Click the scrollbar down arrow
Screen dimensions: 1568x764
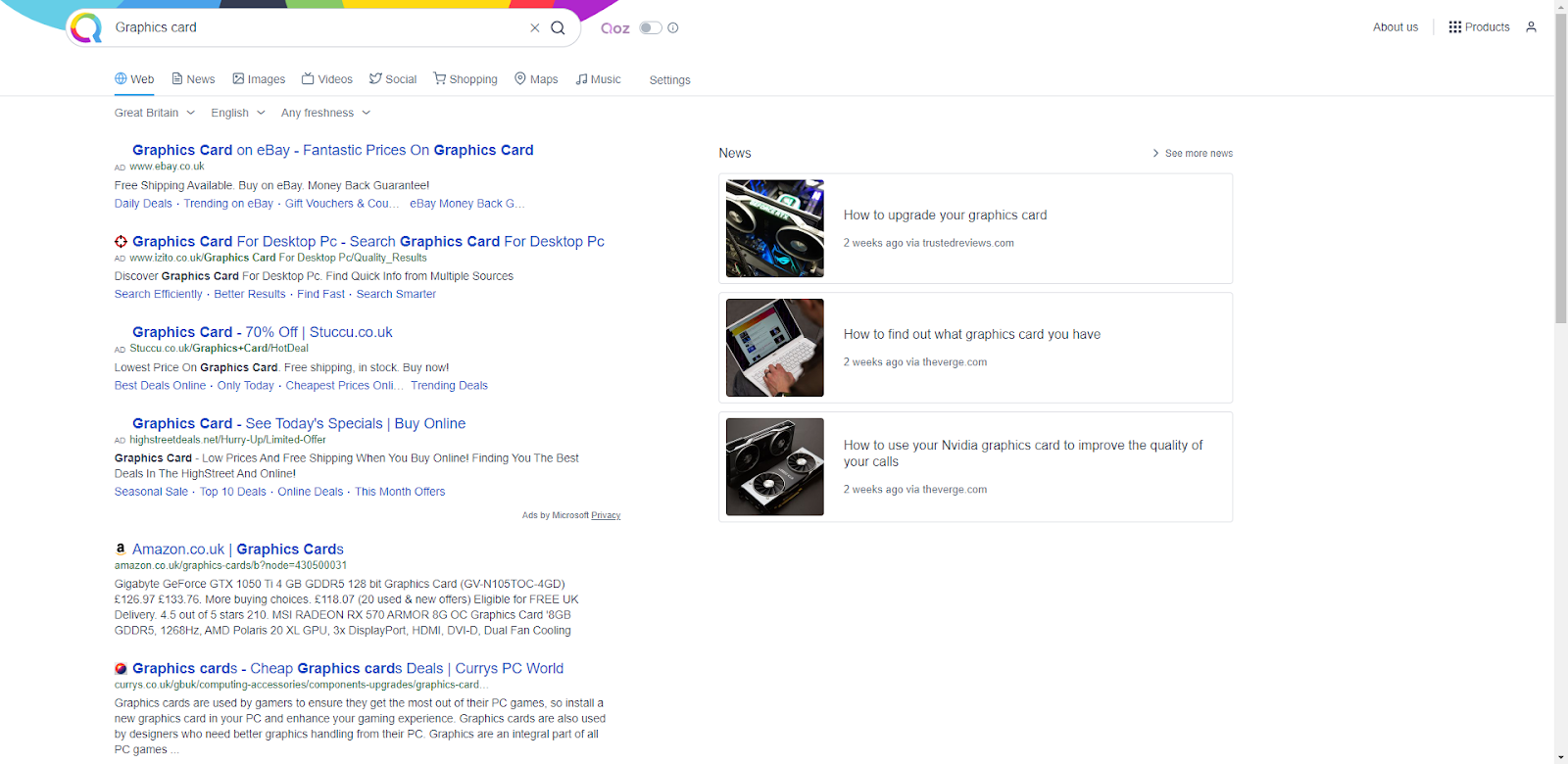(1561, 757)
